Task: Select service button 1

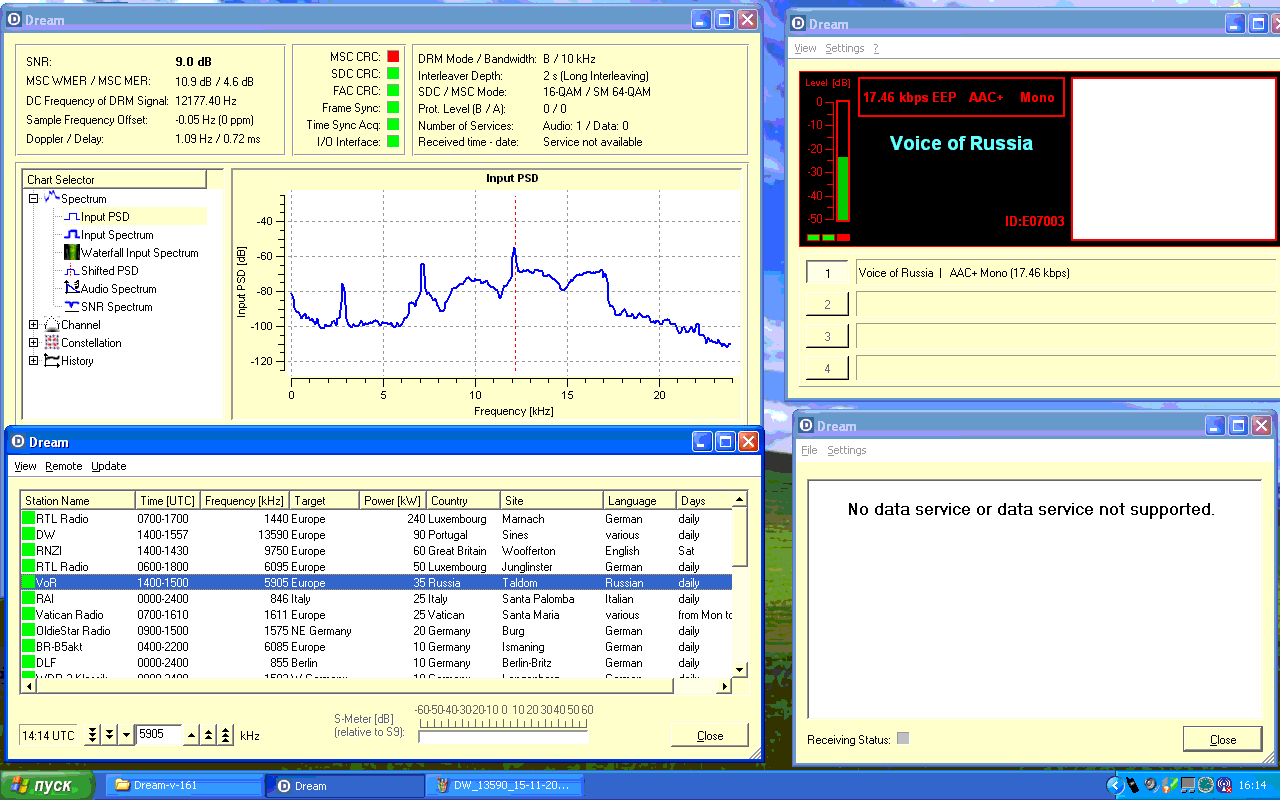Action: [827, 273]
